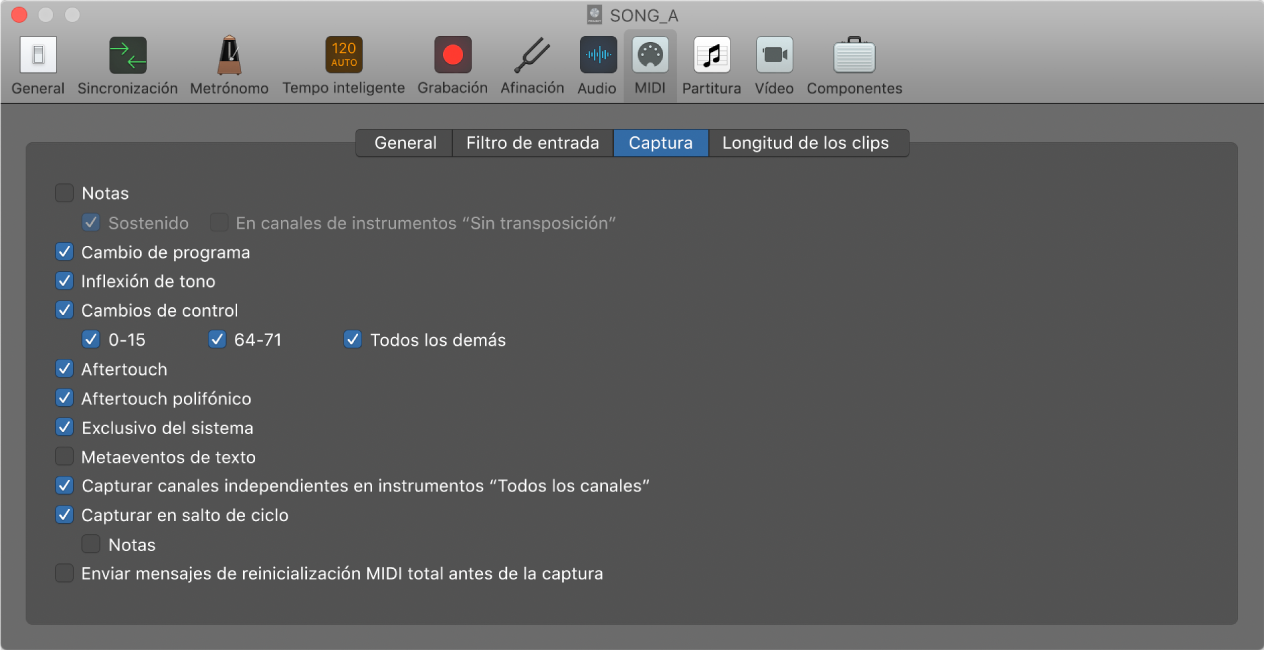
Task: Uncheck Aftertouch polifónico
Action: pyautogui.click(x=65, y=398)
